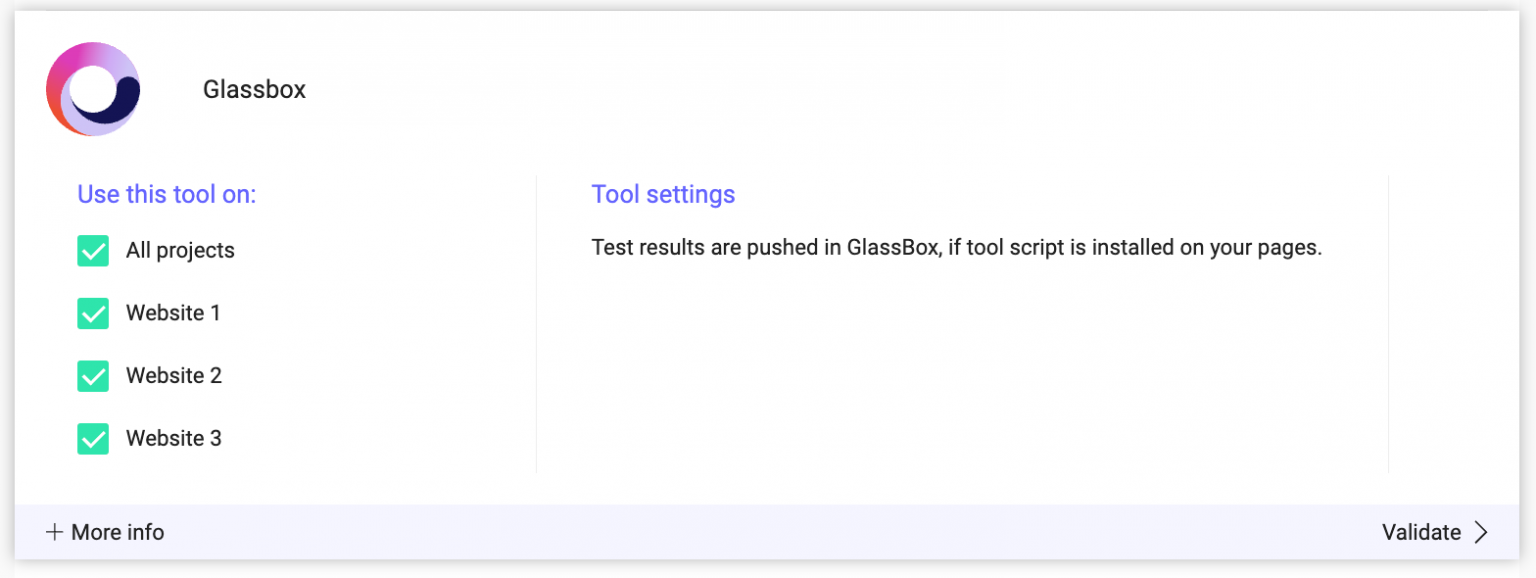The image size is (1536, 578).
Task: Click the Website 2 label
Action: [174, 376]
